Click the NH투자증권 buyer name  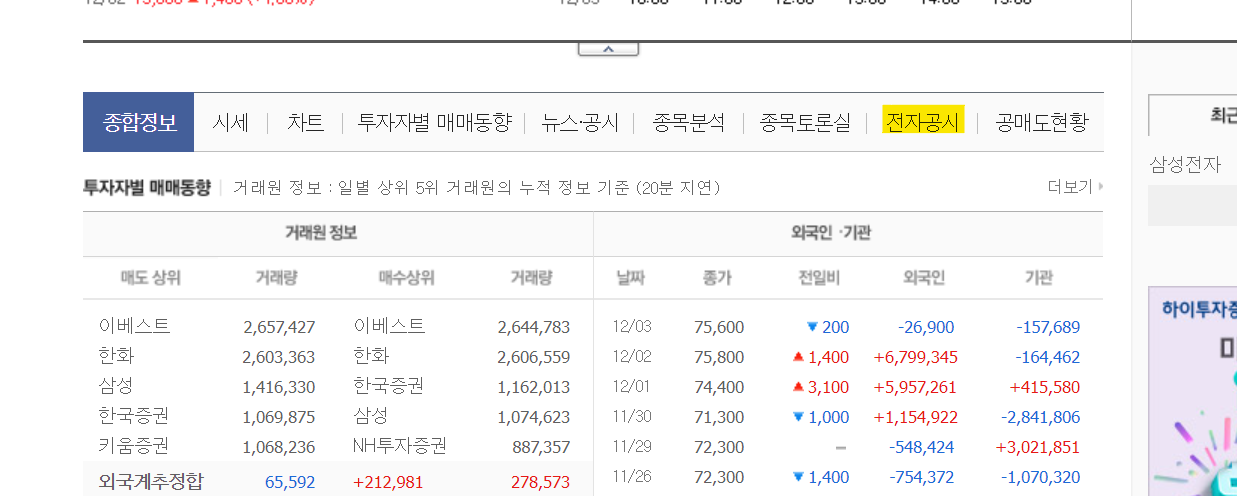tap(399, 446)
